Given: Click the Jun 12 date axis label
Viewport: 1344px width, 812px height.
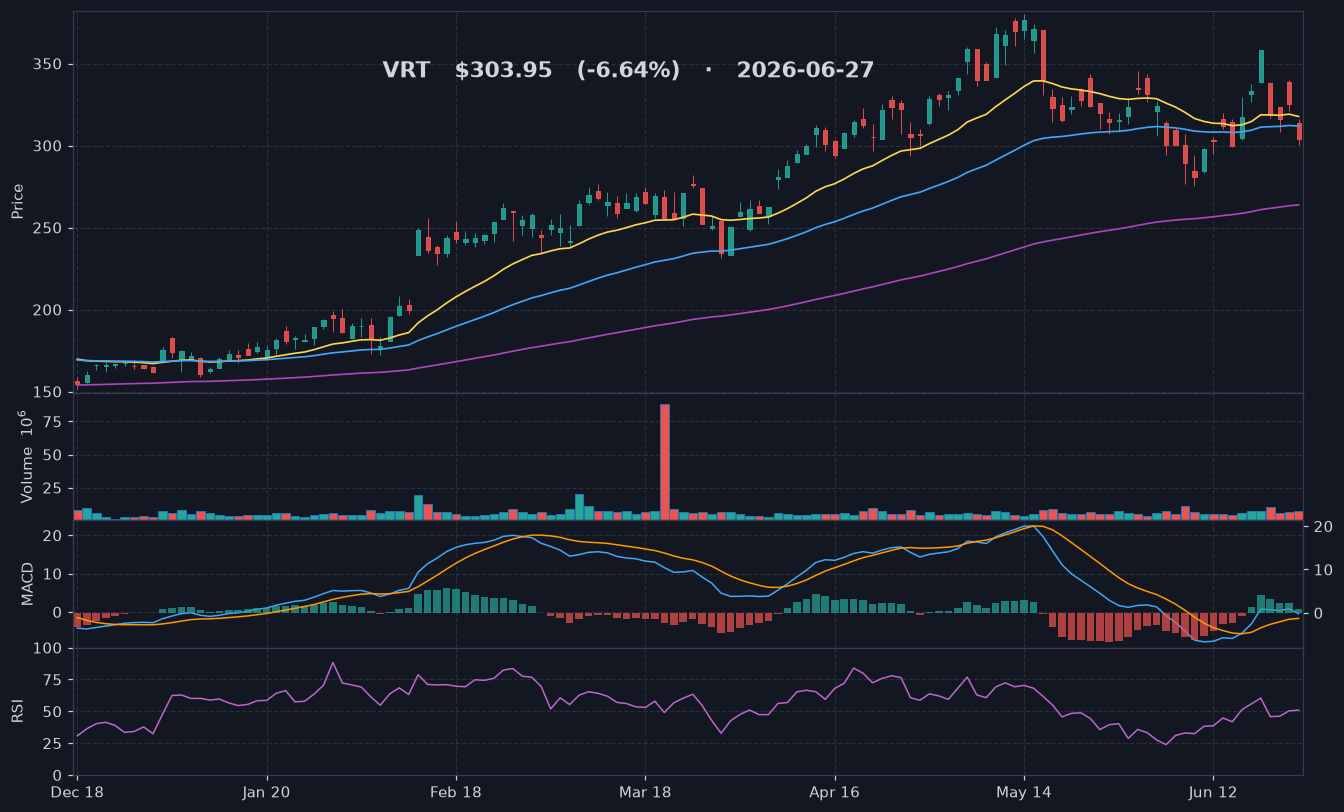Looking at the screenshot, I should [x=1213, y=792].
